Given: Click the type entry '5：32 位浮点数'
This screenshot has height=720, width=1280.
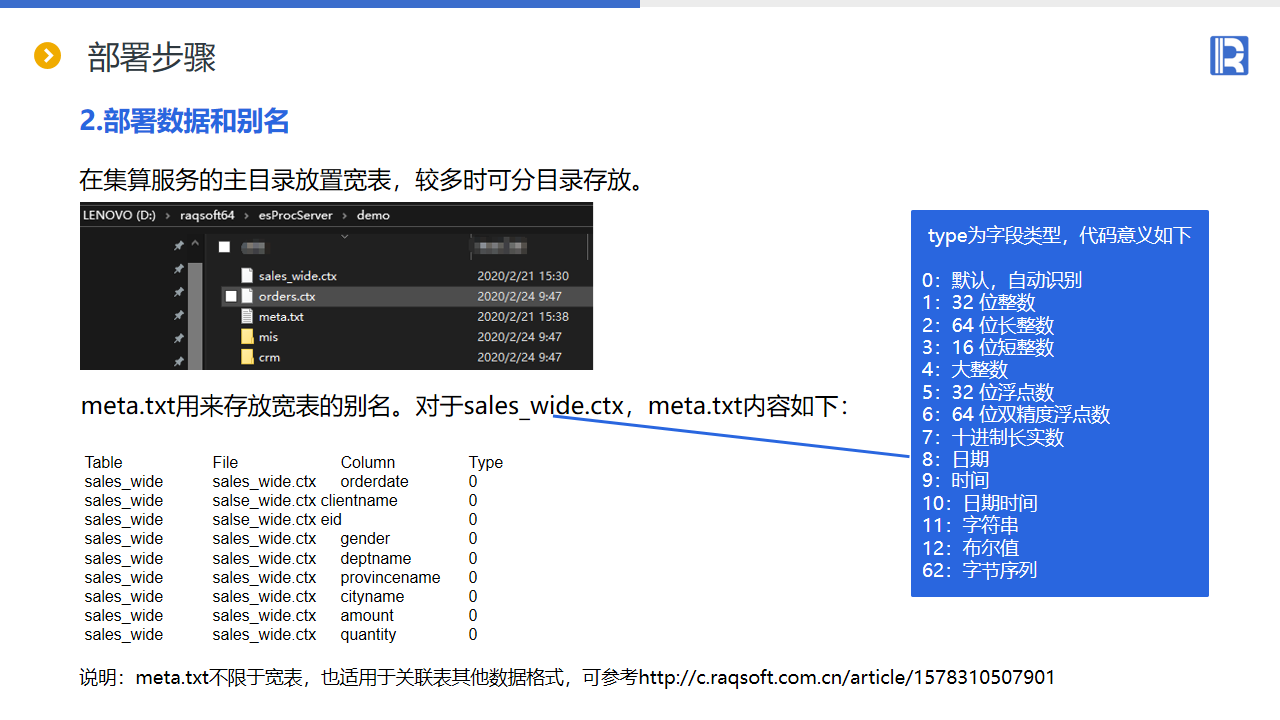Looking at the screenshot, I should (x=988, y=392).
